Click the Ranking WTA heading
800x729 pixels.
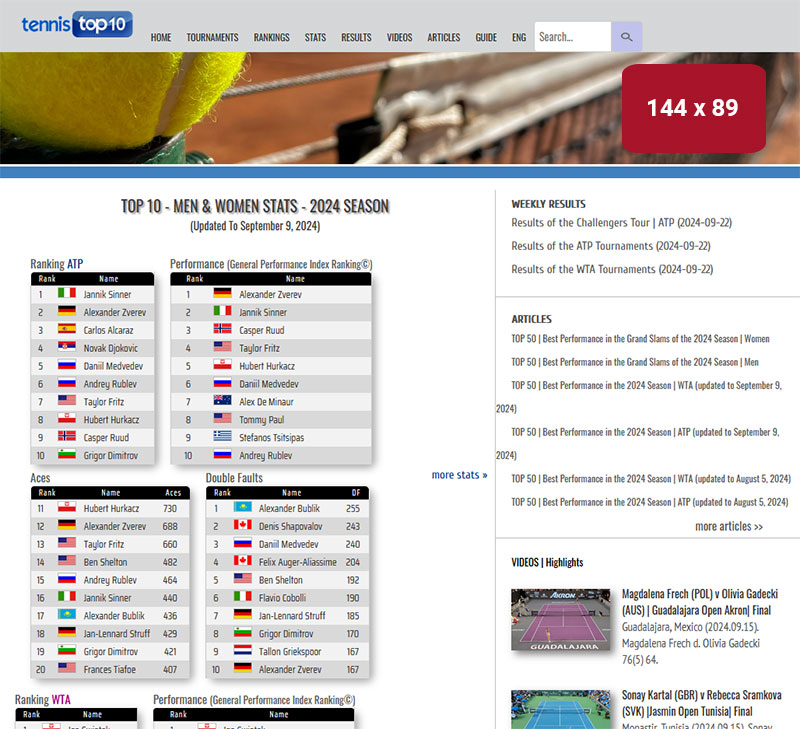coord(43,699)
